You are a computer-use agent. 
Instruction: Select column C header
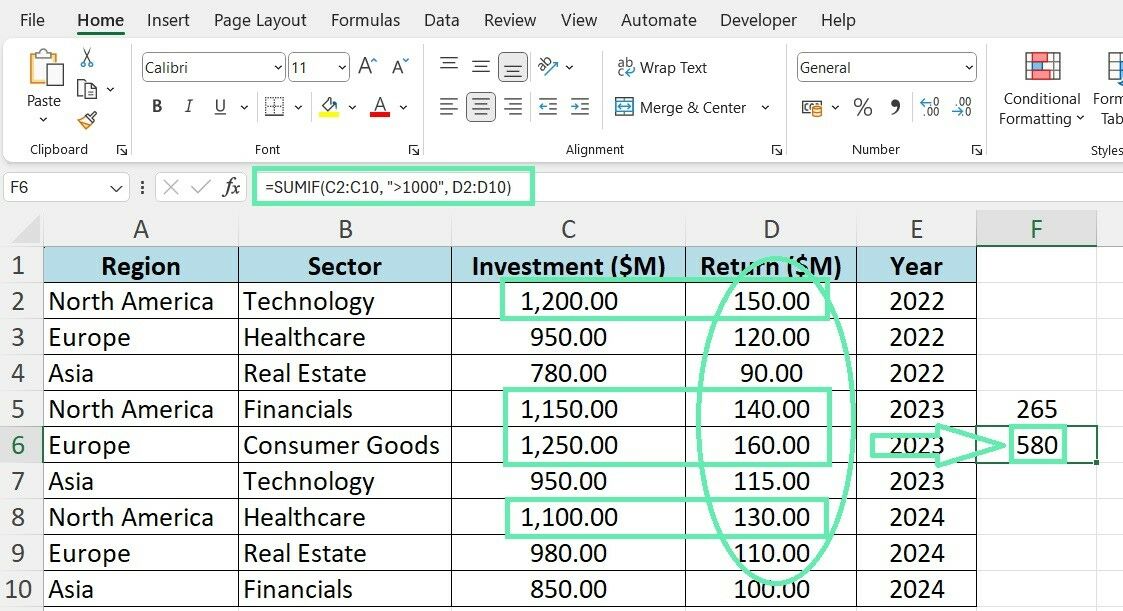coord(569,229)
